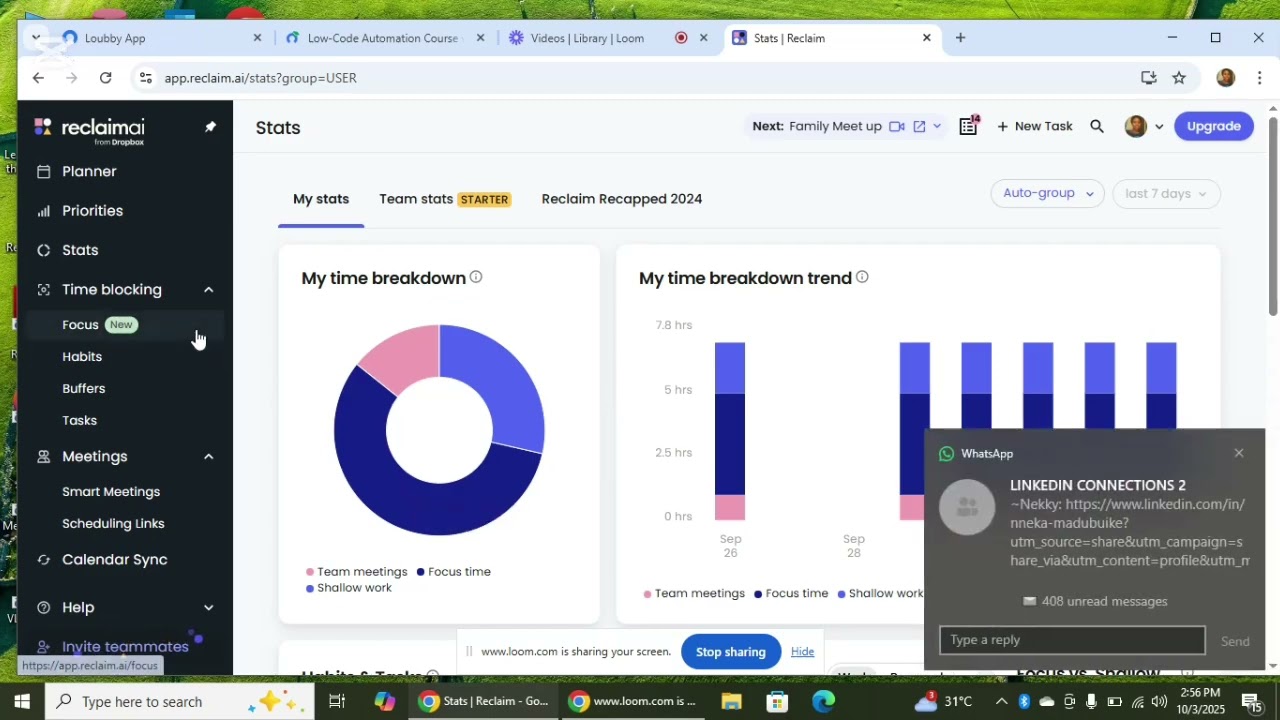Image resolution: width=1280 pixels, height=720 pixels.
Task: Open the Auto-group dropdown
Action: pos(1047,194)
